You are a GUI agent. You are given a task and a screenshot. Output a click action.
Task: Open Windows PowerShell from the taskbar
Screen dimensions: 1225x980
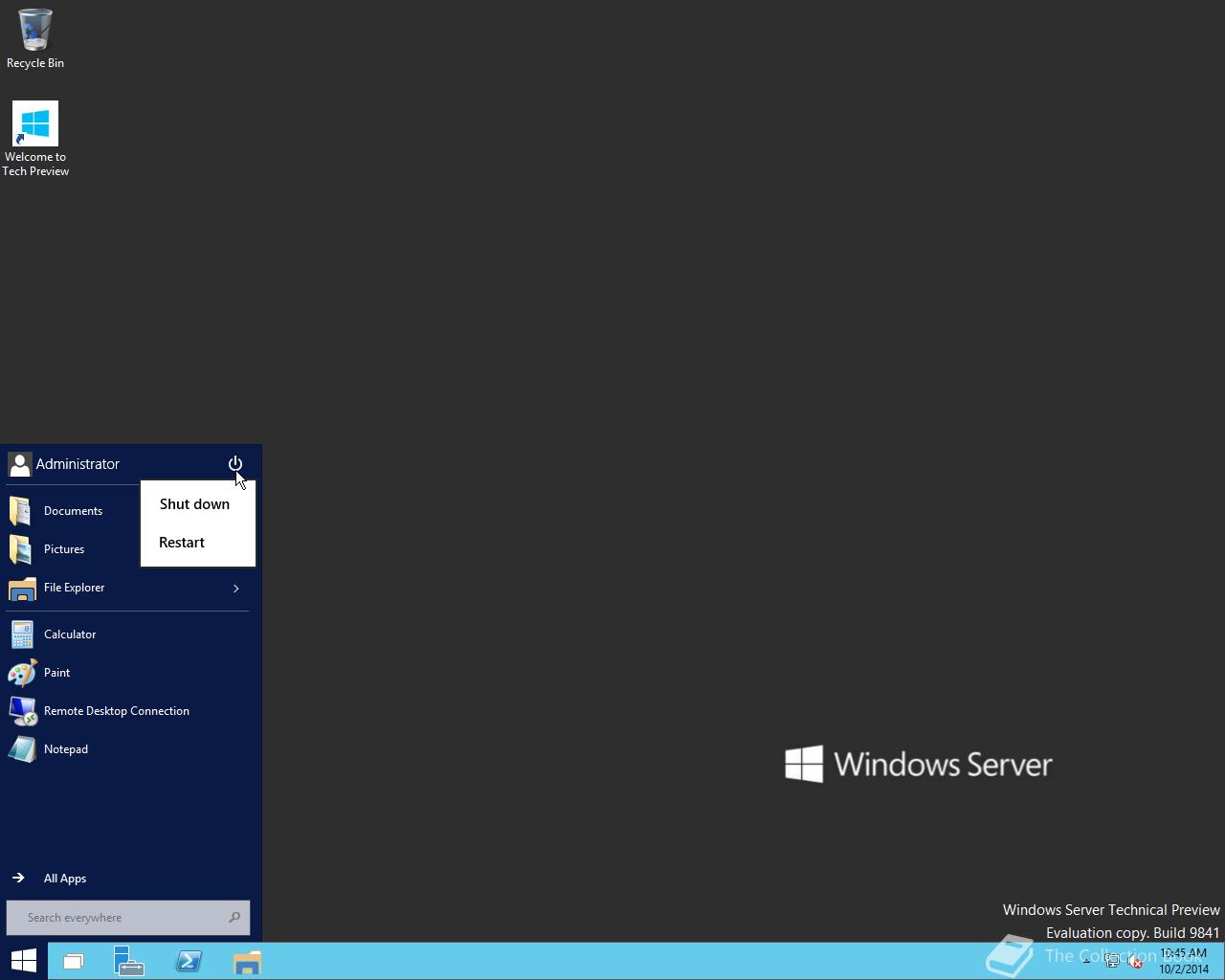pyautogui.click(x=189, y=962)
